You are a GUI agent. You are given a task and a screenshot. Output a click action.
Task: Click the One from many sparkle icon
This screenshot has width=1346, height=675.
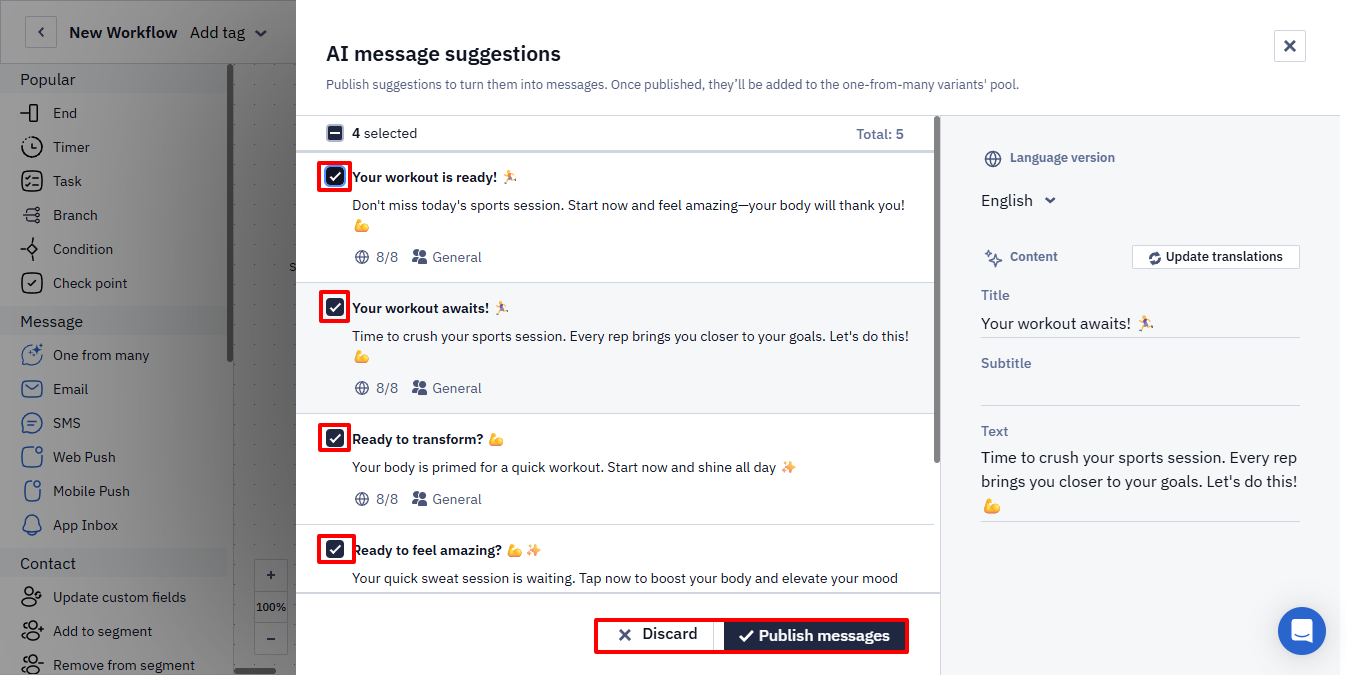[x=32, y=355]
